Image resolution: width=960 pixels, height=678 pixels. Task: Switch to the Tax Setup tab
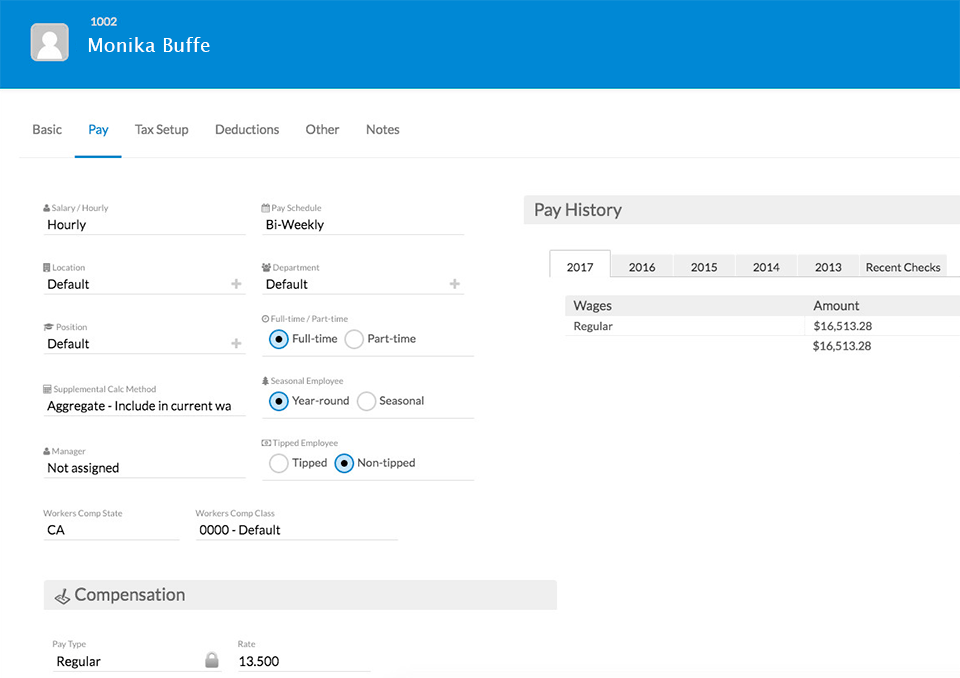click(x=161, y=129)
